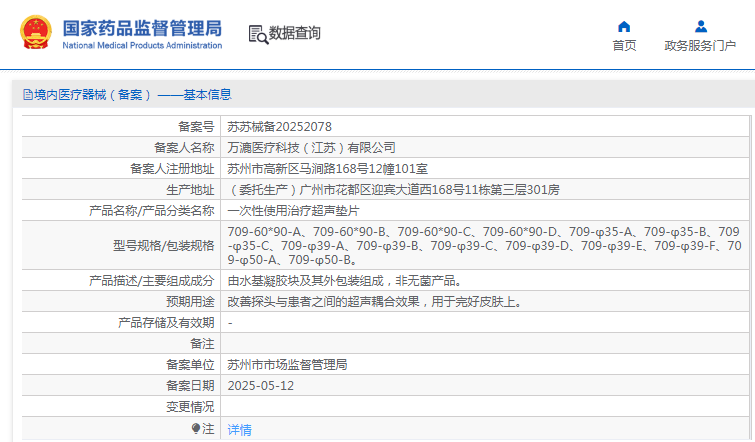
Task: Open 政务服务门户 portal link
Action: [700, 46]
